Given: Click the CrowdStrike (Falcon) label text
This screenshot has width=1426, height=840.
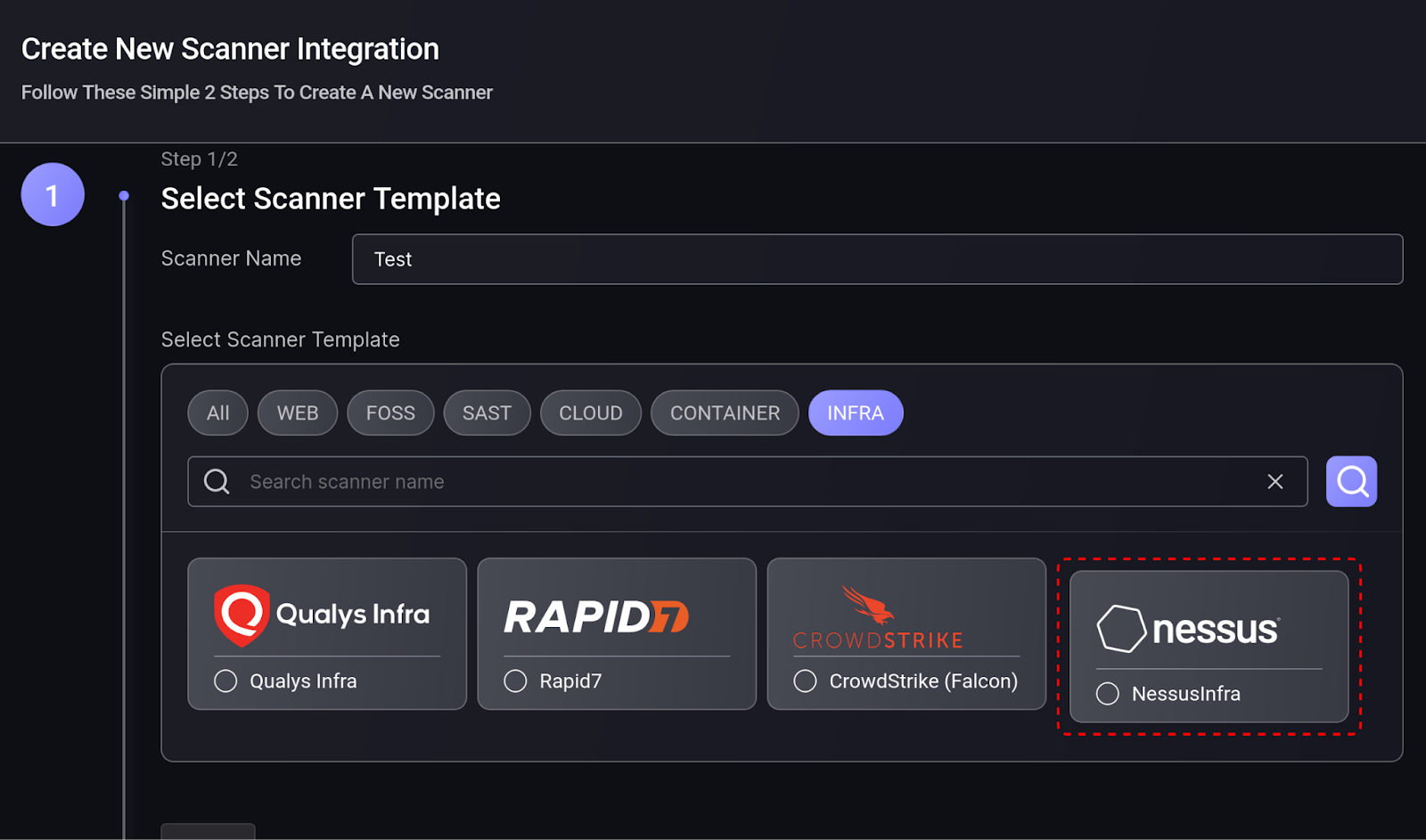Looking at the screenshot, I should click(x=923, y=681).
